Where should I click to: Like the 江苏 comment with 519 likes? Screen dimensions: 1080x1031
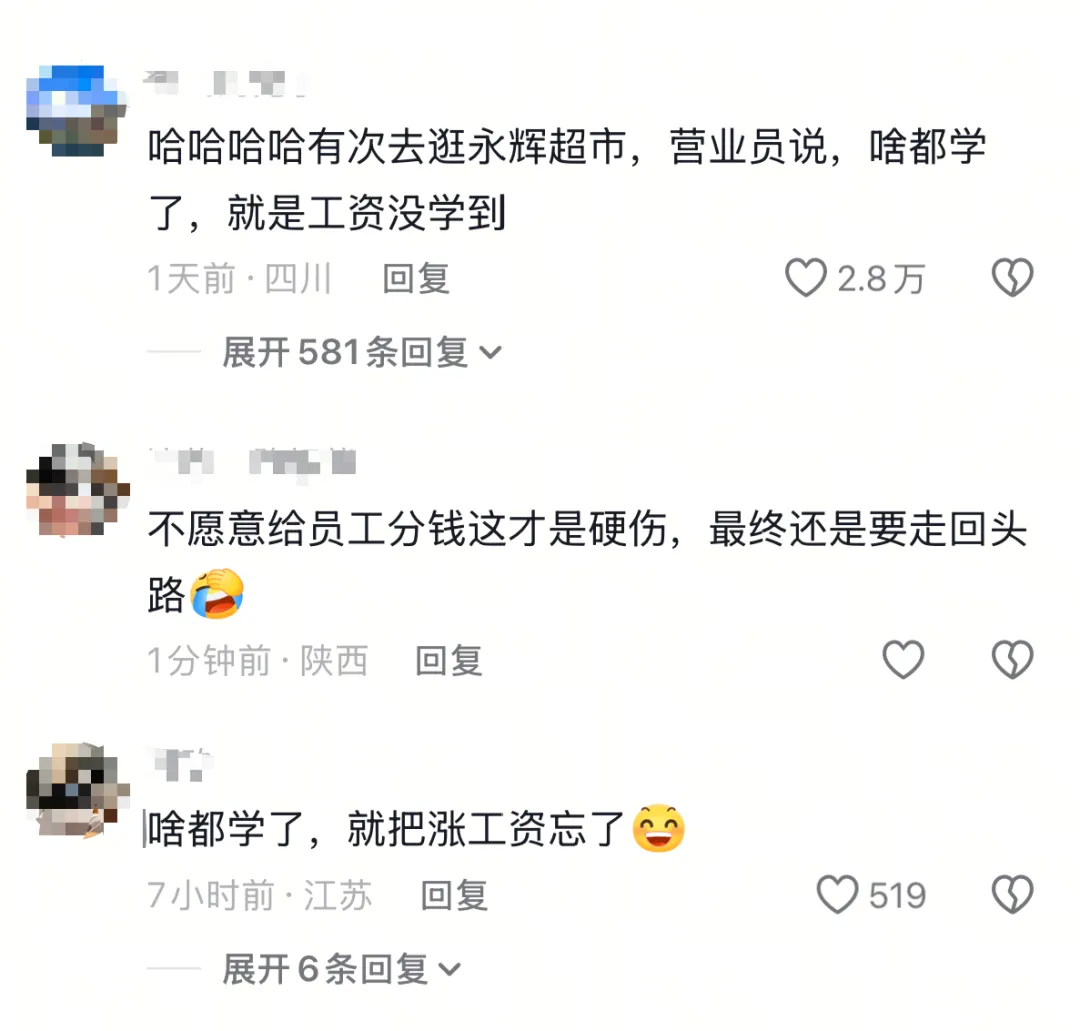coord(838,895)
